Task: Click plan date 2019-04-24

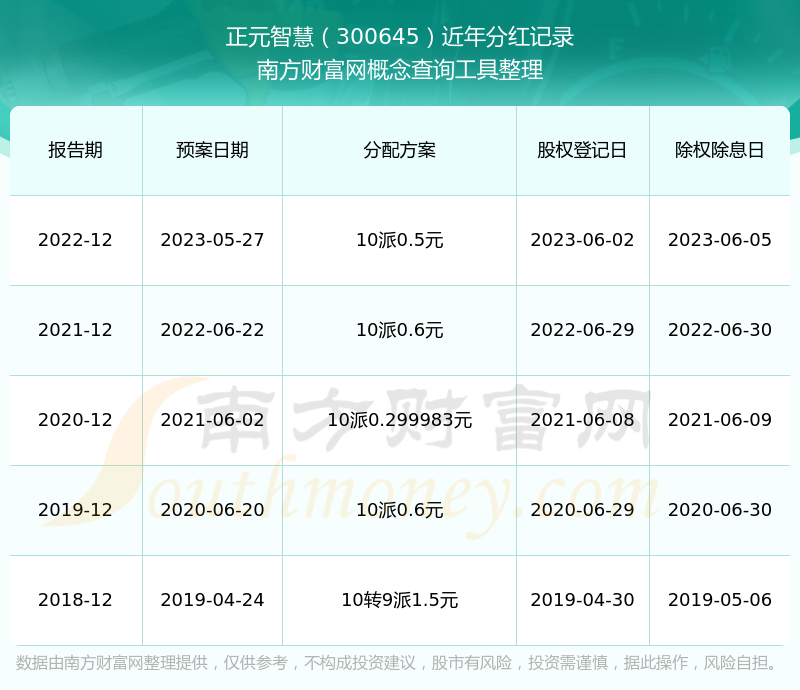Action: (x=212, y=600)
